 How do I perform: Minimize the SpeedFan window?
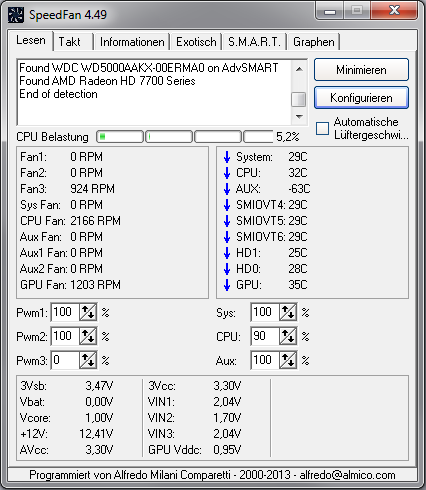click(x=330, y=12)
